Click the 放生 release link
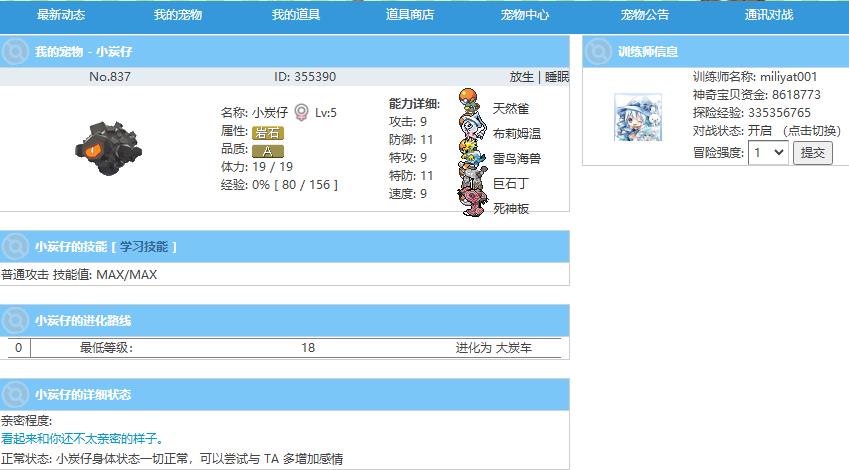The height and width of the screenshot is (470, 849). click(521, 76)
